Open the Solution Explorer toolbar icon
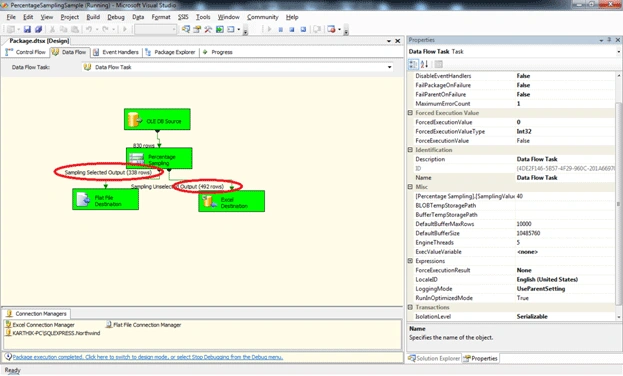623x376 pixels. [186, 29]
